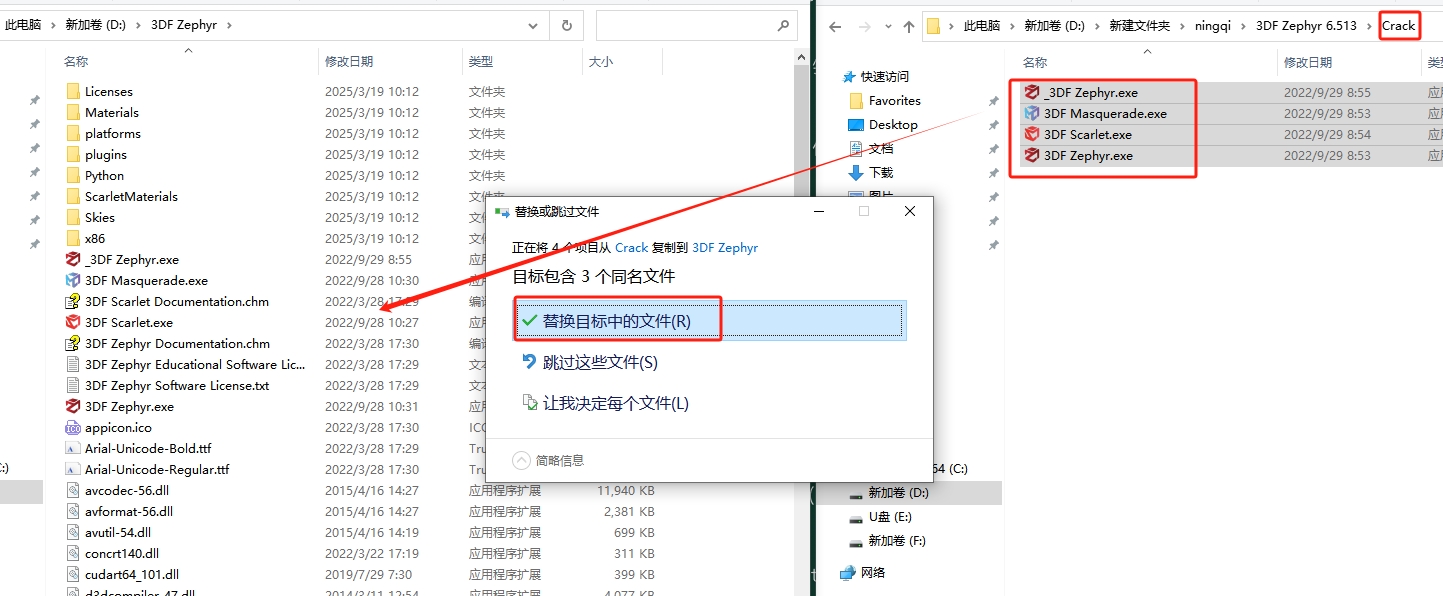This screenshot has width=1443, height=596.
Task: Click the pin icon beside Favorites
Action: [x=993, y=101]
